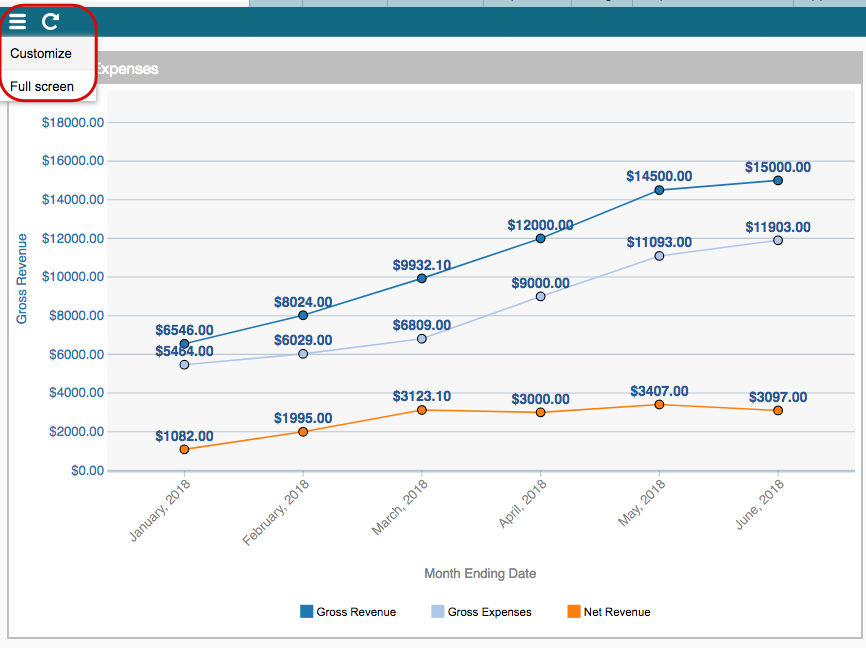Click the Month Ending Date axis title
The width and height of the screenshot is (866, 648).
[x=480, y=573]
